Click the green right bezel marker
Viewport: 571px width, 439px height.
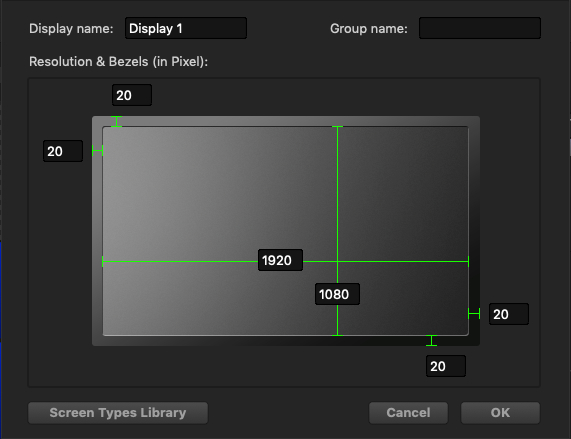tap(474, 313)
